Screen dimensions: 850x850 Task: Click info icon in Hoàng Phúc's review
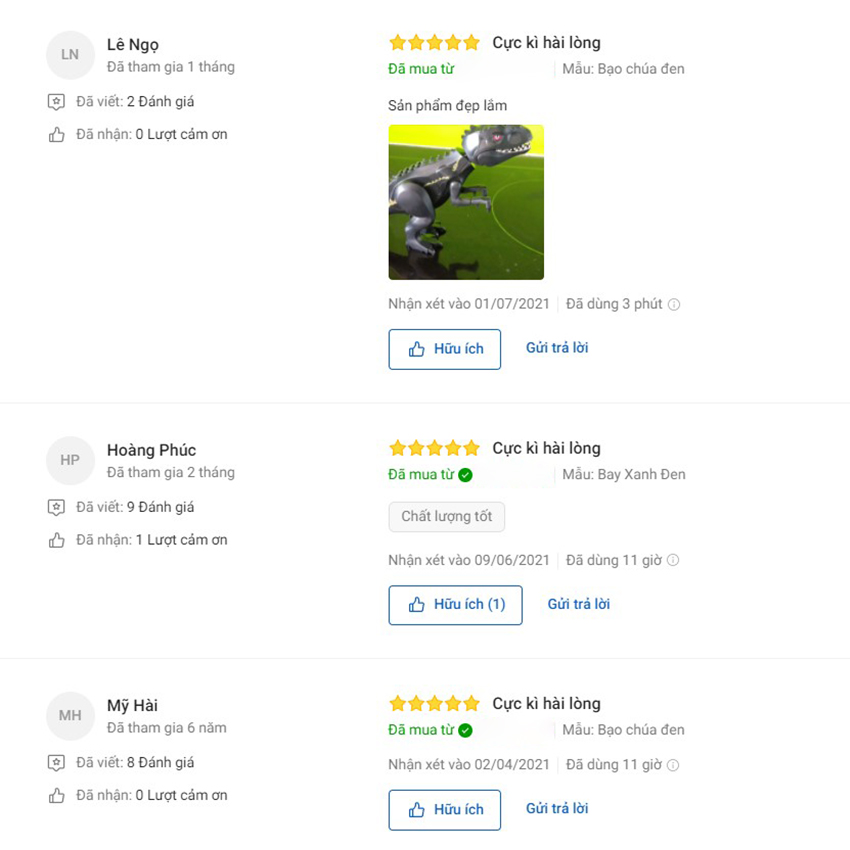pos(673,560)
